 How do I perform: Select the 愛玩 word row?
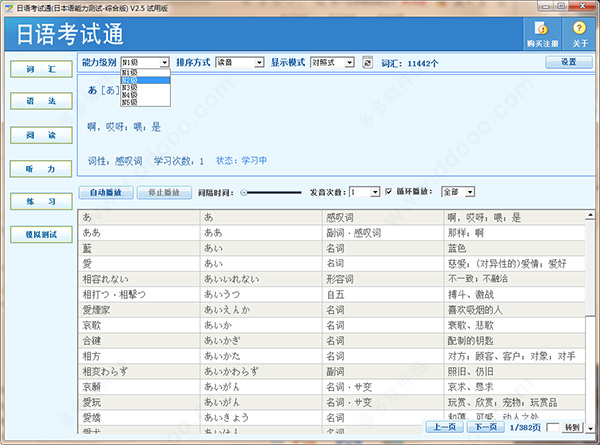[332, 403]
